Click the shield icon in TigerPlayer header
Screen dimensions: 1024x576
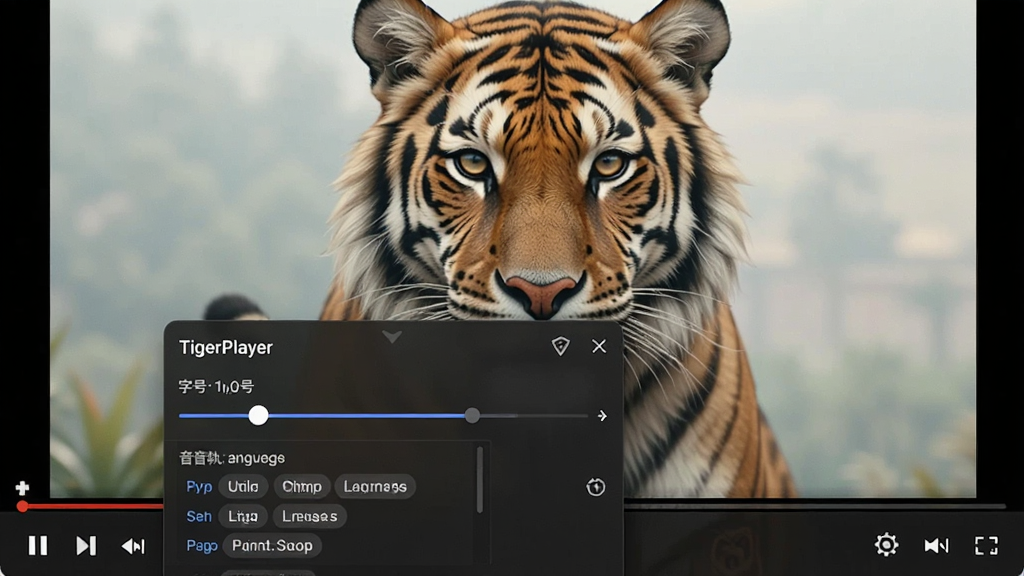coord(560,346)
